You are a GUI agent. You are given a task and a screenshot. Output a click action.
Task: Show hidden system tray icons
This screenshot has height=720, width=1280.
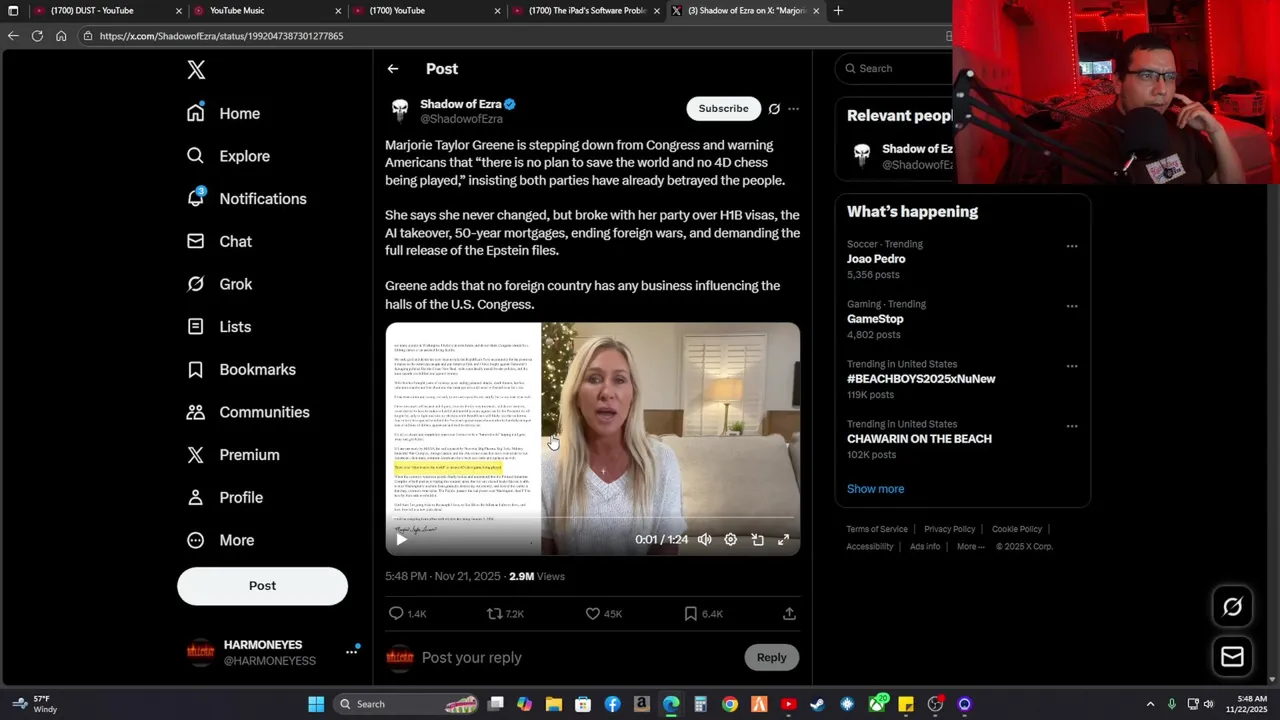pos(1150,704)
